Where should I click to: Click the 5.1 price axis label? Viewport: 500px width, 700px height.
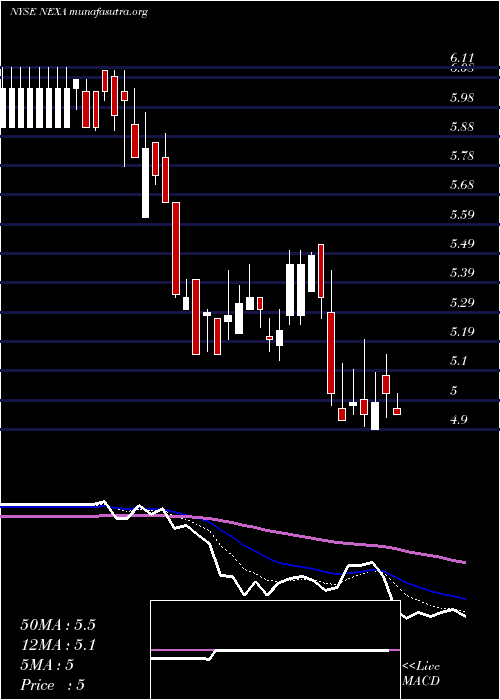point(460,361)
